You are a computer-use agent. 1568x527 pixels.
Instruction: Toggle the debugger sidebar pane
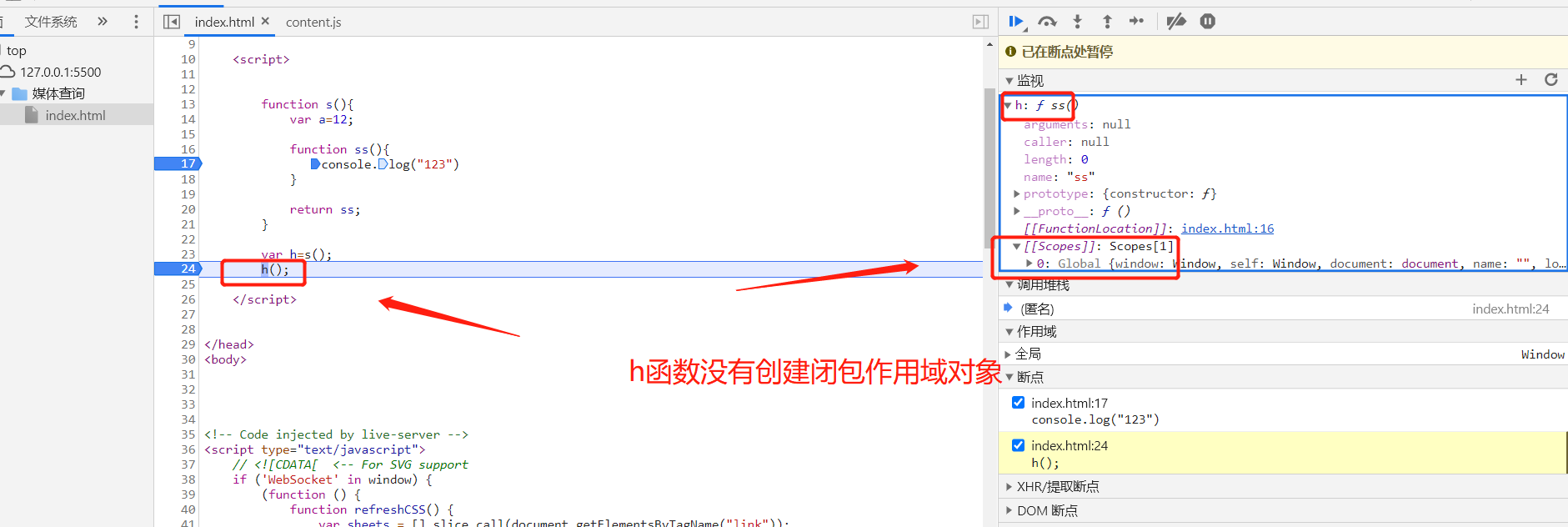(980, 22)
